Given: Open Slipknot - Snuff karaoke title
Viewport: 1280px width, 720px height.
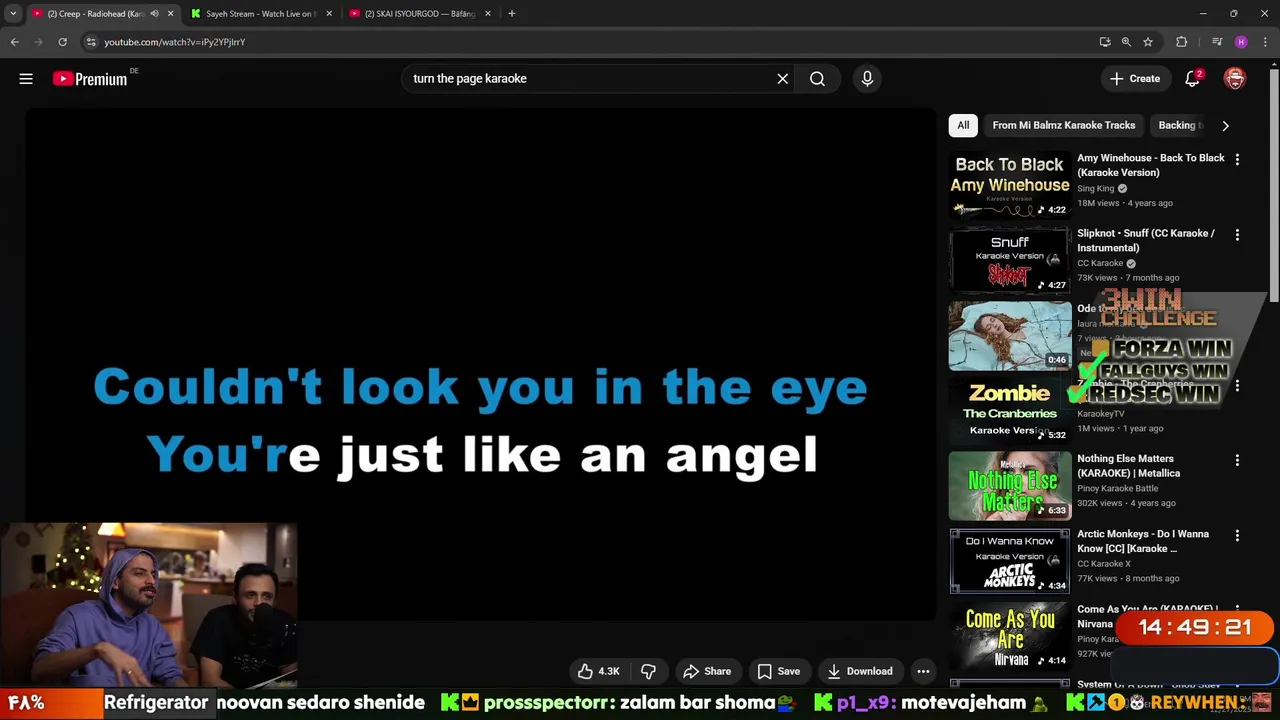Looking at the screenshot, I should [1146, 240].
